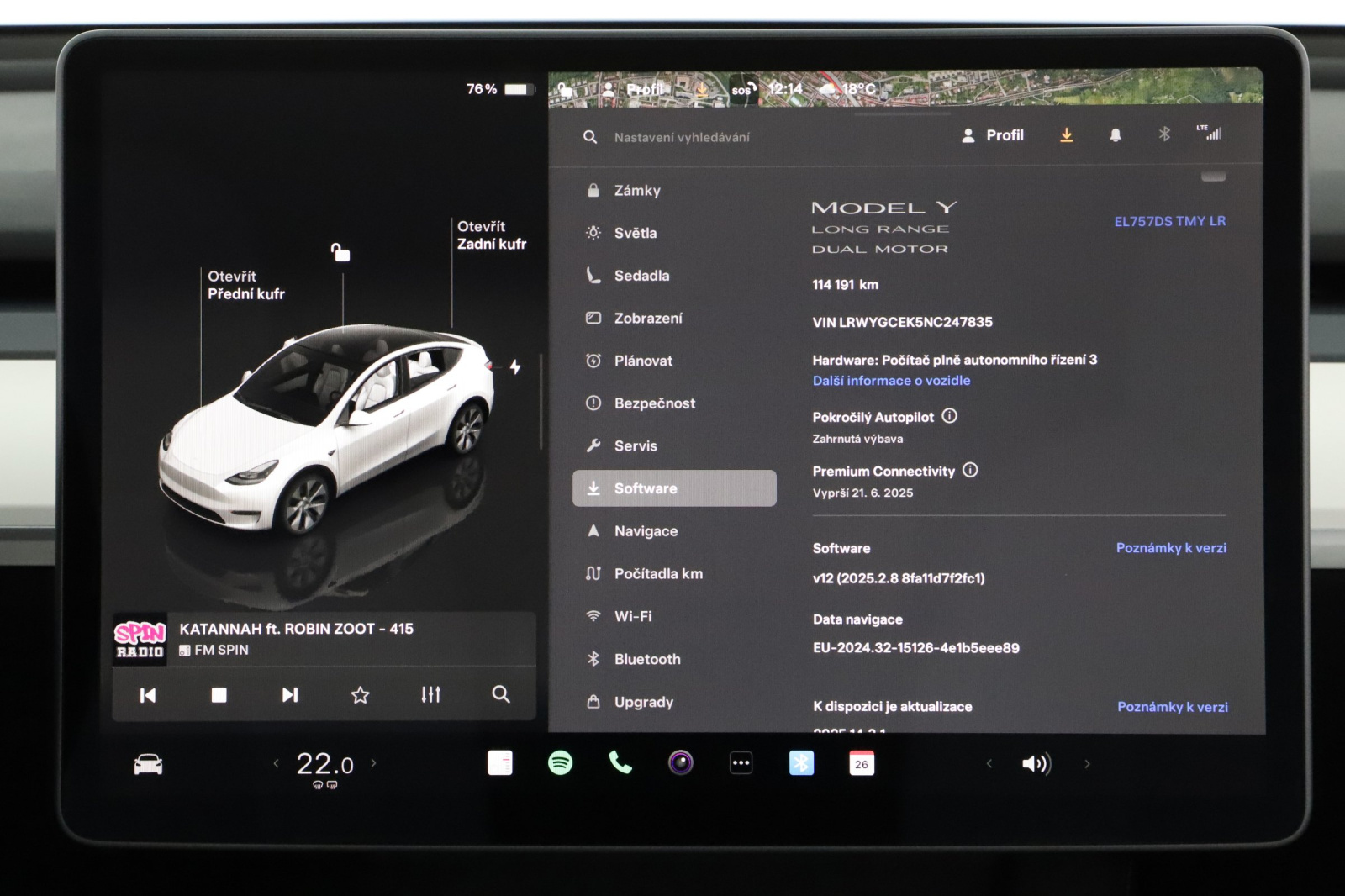Open climate settings via 22.0 temperature

tap(324, 764)
